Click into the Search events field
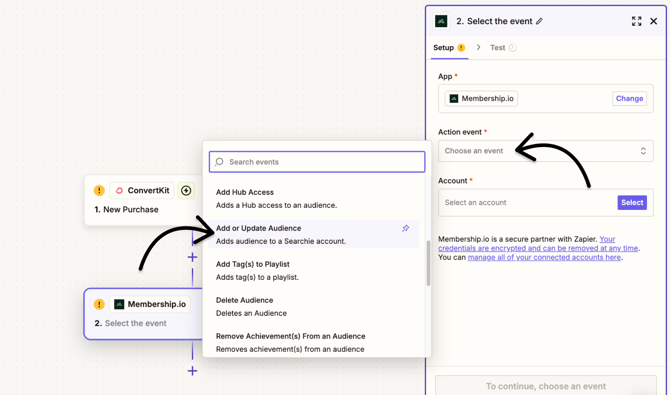 point(317,162)
